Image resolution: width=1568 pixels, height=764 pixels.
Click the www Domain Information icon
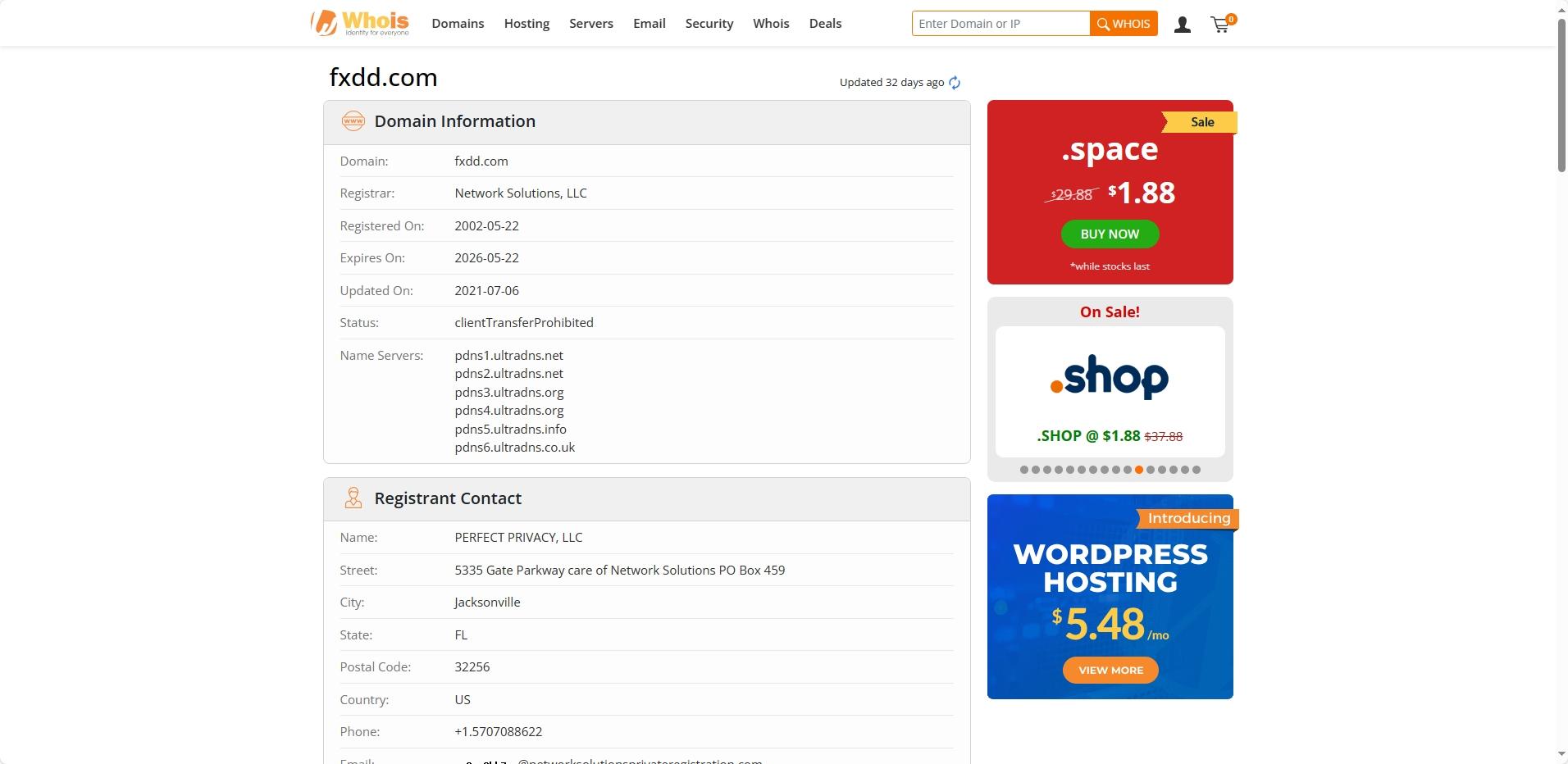coord(353,121)
